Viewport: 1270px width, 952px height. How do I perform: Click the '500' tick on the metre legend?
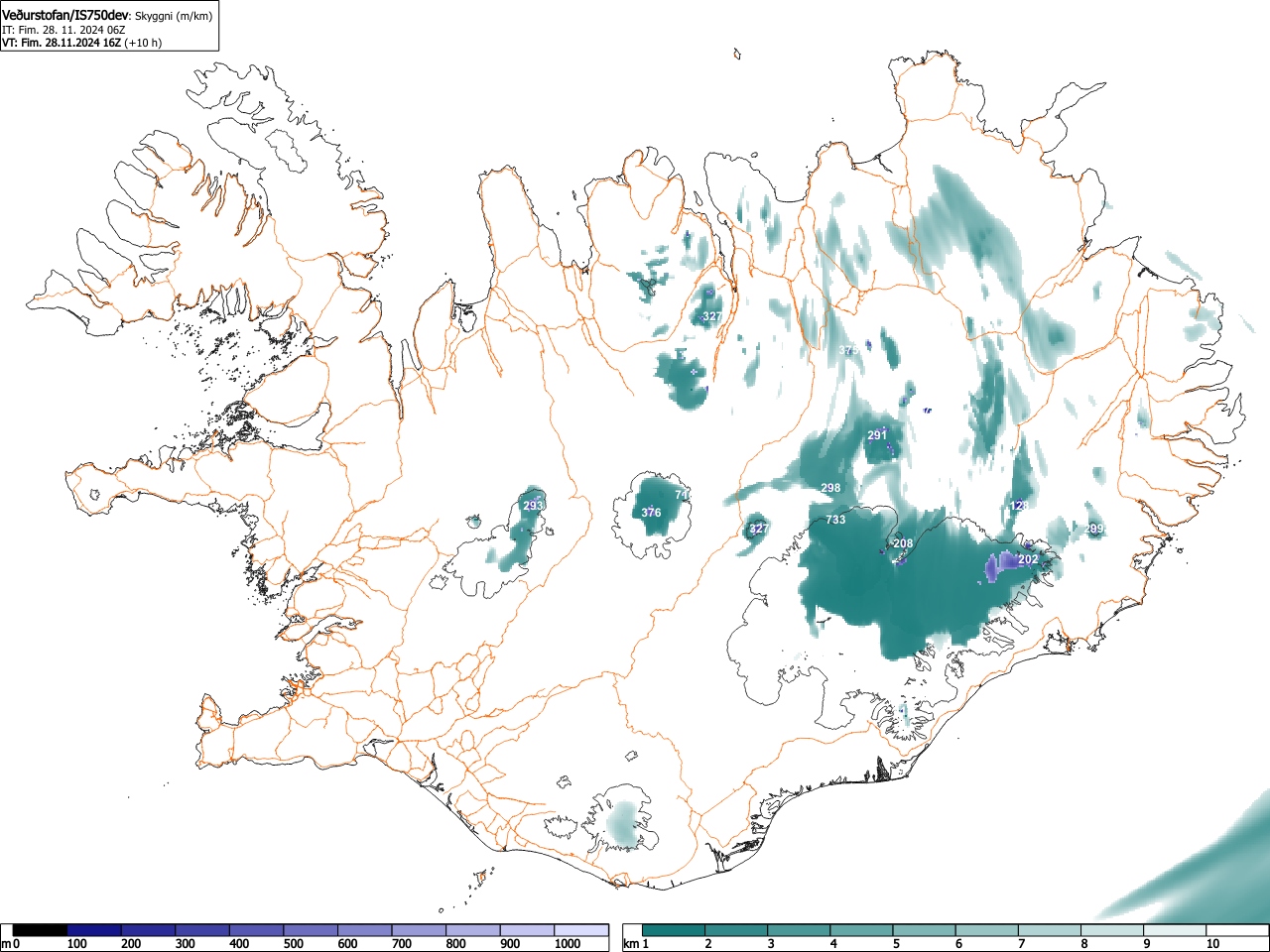[x=294, y=944]
